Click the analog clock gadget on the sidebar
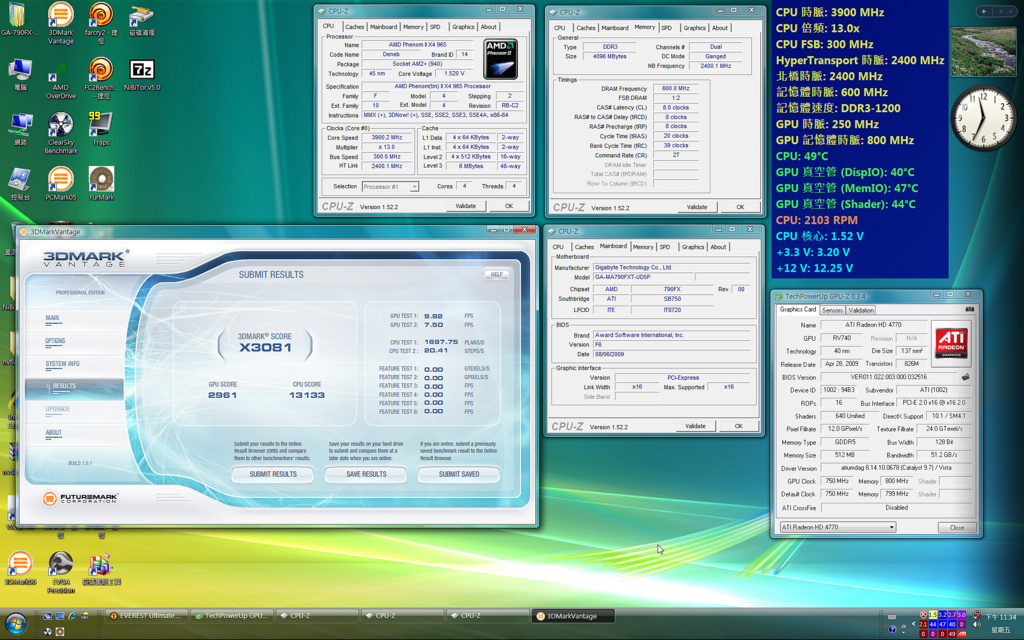Viewport: 1024px width, 640px height. 983,119
